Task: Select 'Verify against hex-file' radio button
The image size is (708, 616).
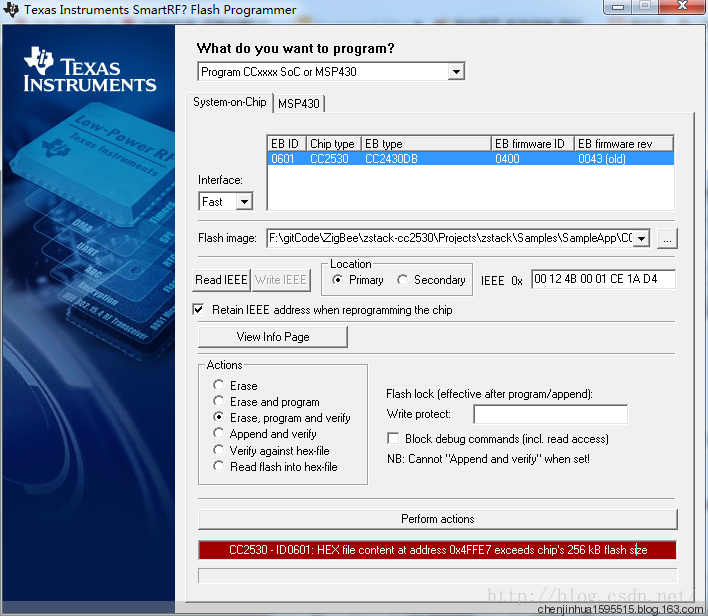Action: [219, 450]
